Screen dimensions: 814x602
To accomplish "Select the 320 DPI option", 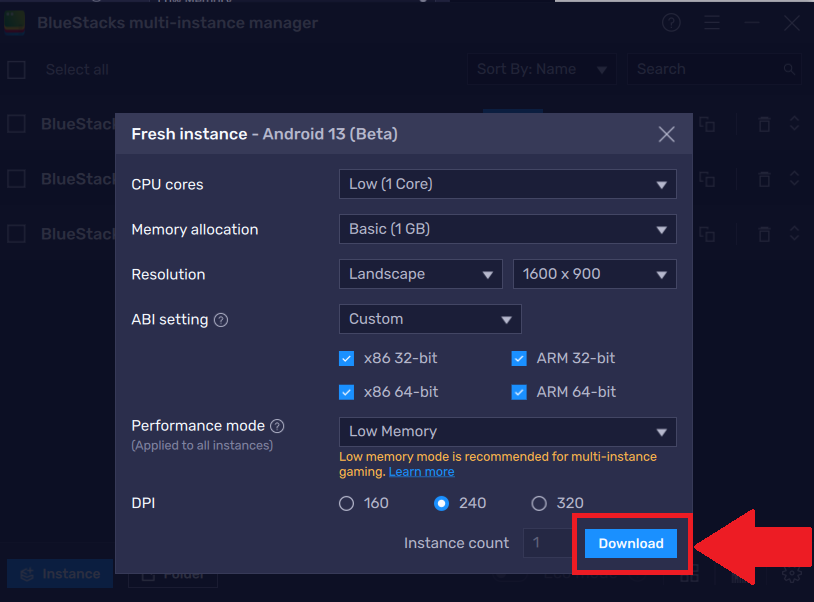I will tap(539, 503).
